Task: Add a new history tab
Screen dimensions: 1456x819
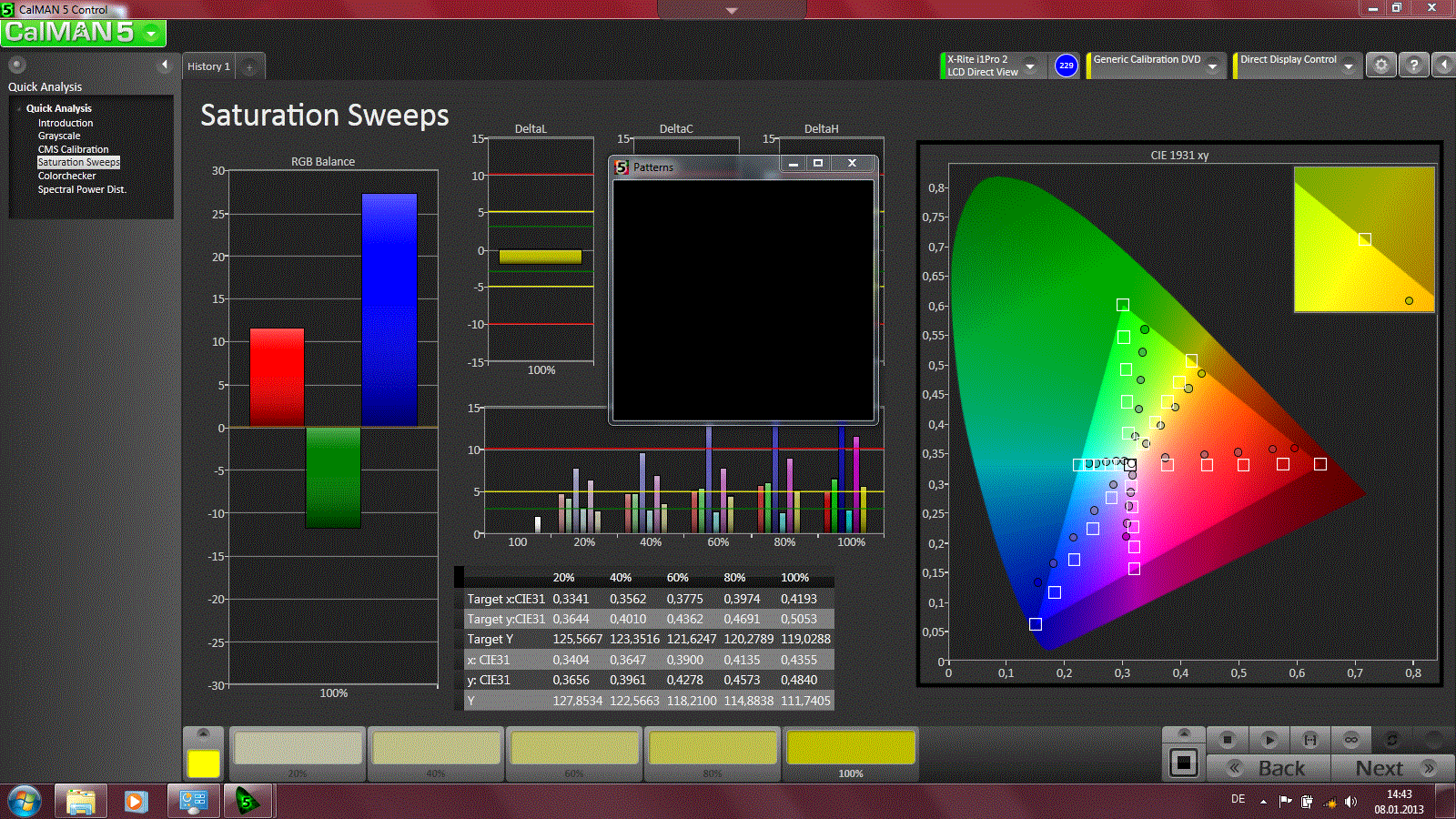Action: [x=249, y=66]
